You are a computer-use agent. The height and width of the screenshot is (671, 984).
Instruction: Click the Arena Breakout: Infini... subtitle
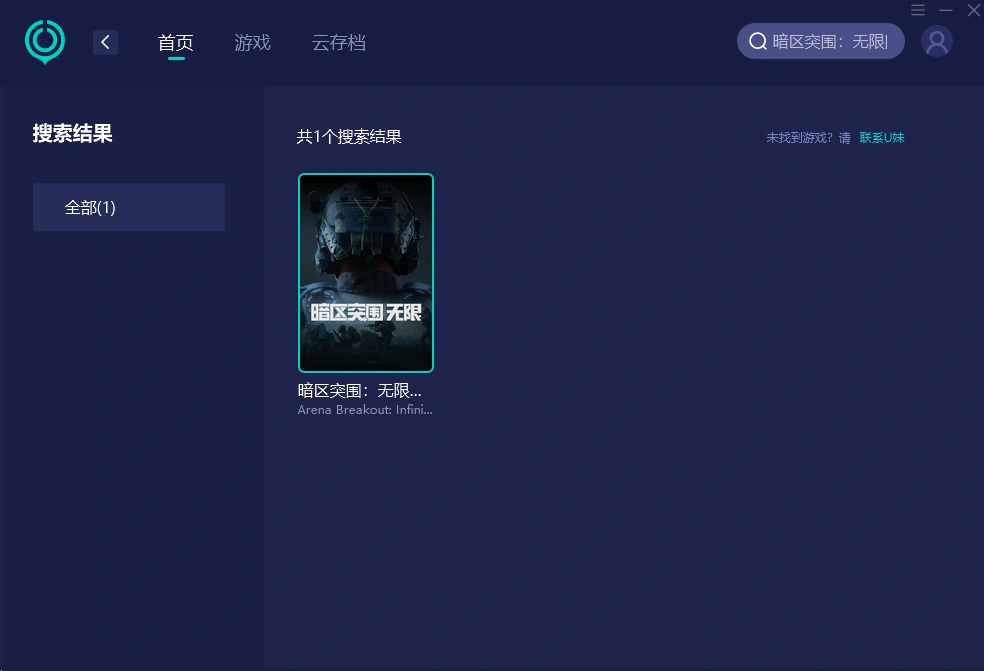point(365,410)
